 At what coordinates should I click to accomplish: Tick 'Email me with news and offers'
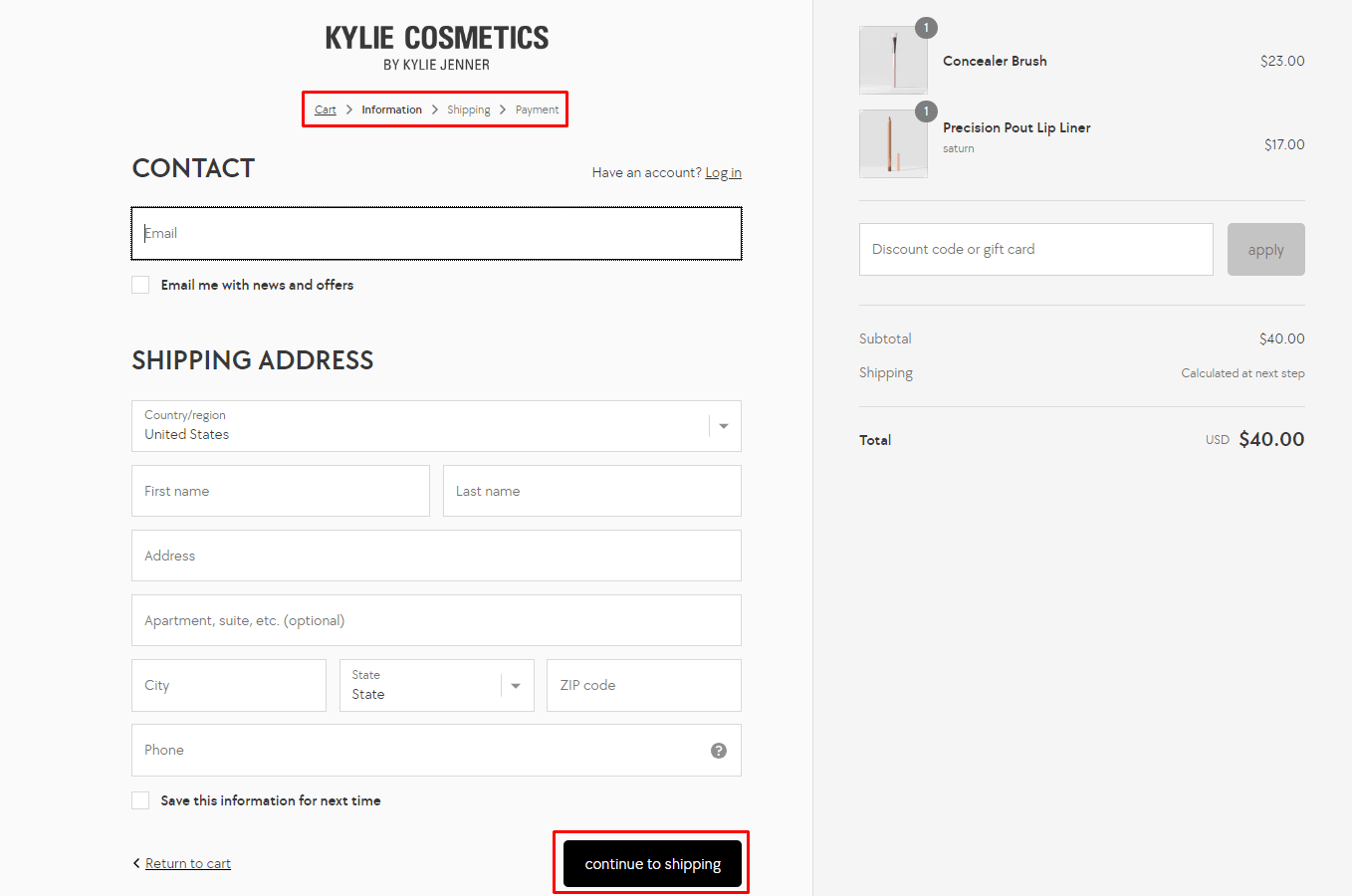click(x=140, y=285)
